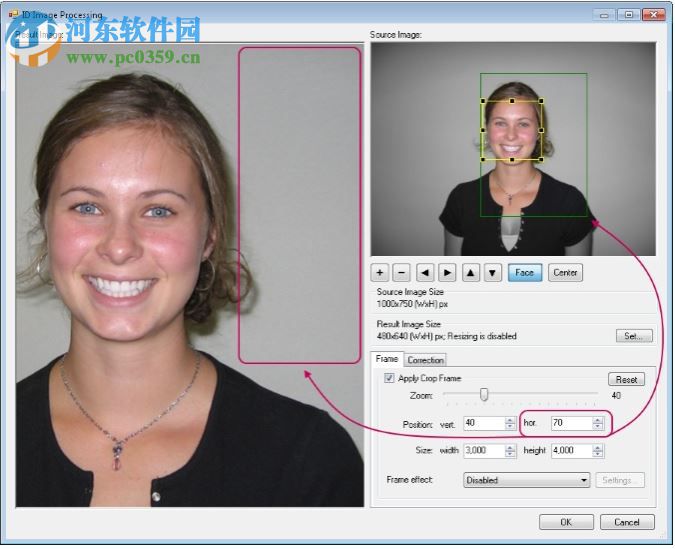
Task: Move crop frame left with left arrow
Action: point(425,273)
